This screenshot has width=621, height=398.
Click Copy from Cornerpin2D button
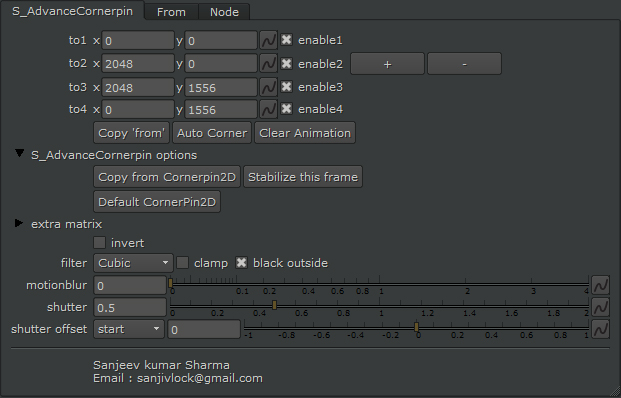[x=167, y=177]
